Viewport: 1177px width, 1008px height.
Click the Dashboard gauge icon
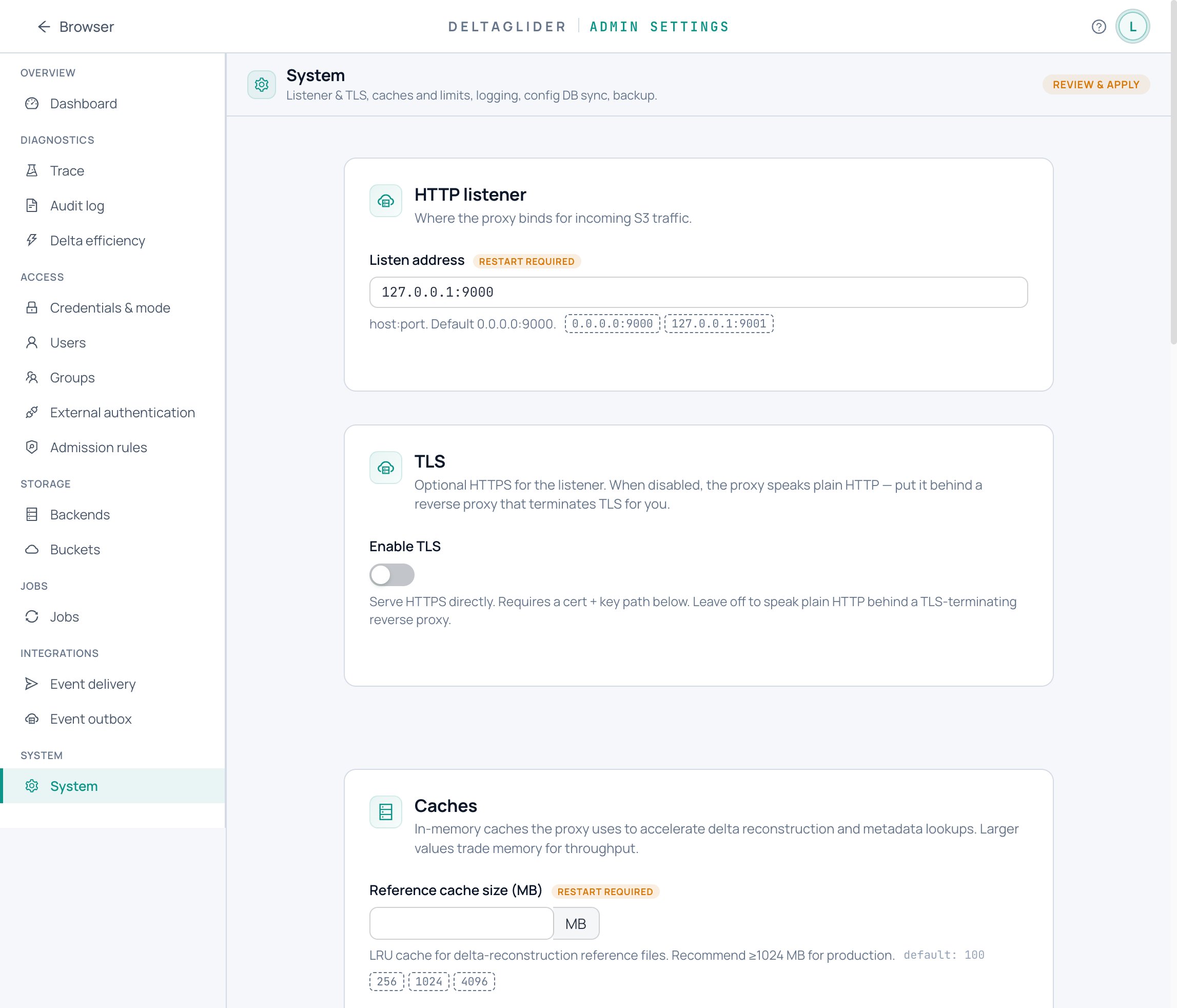tap(32, 103)
